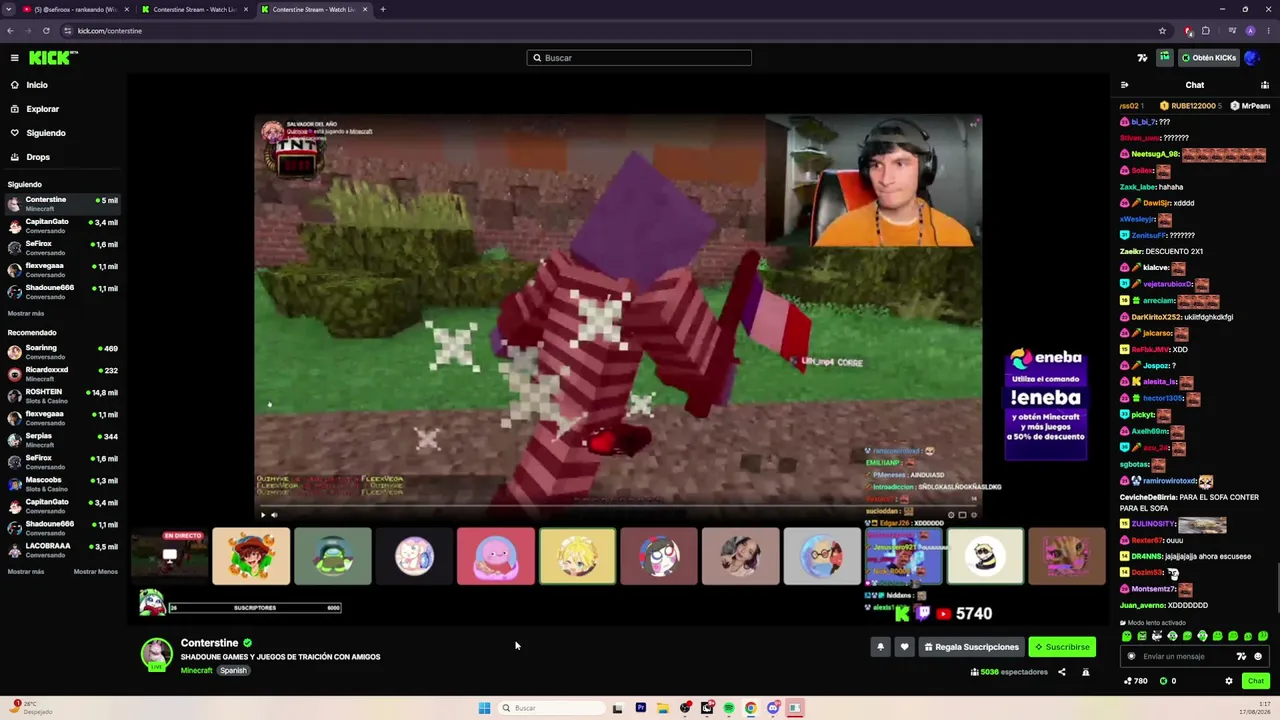The image size is (1280, 720).
Task: Focus the Buscar search field on Kick
Action: pos(639,58)
